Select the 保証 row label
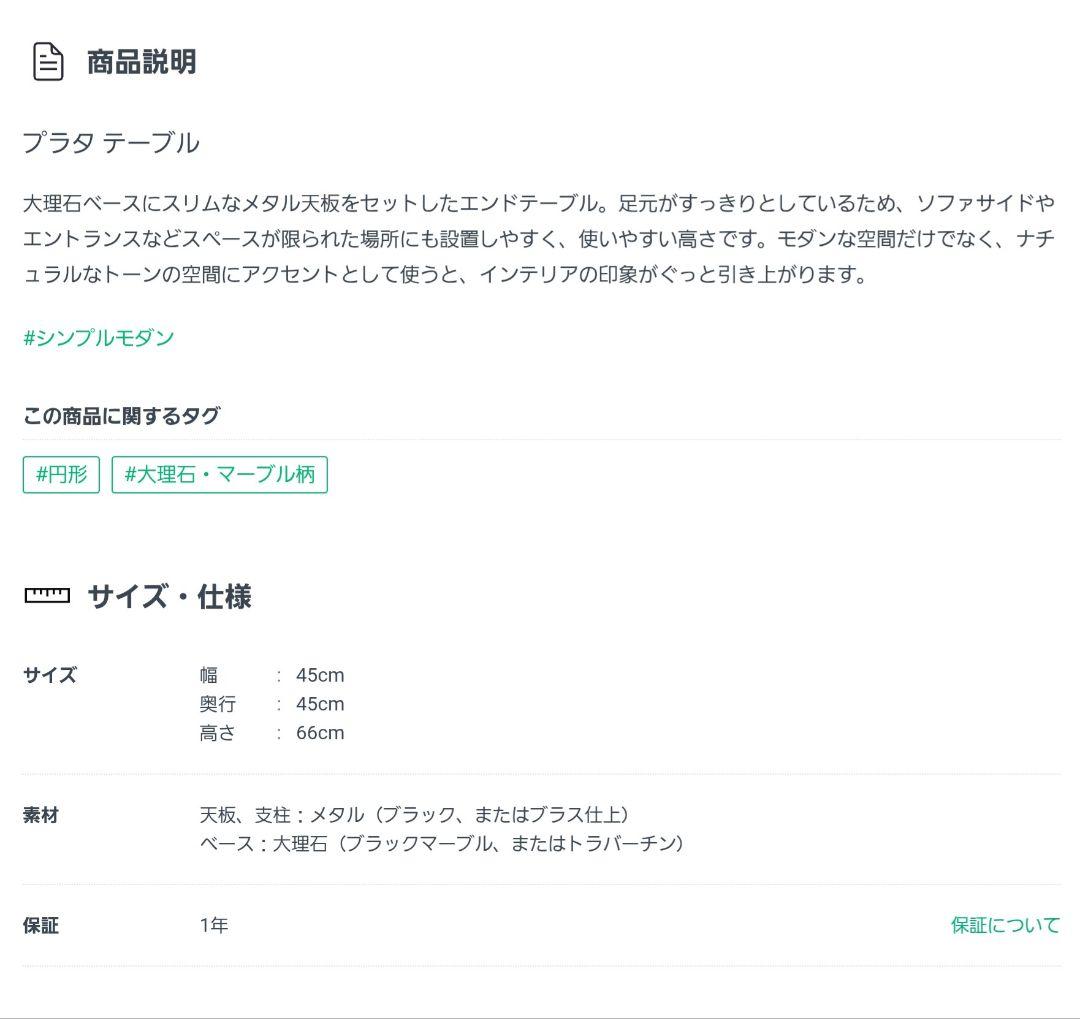 [38, 926]
